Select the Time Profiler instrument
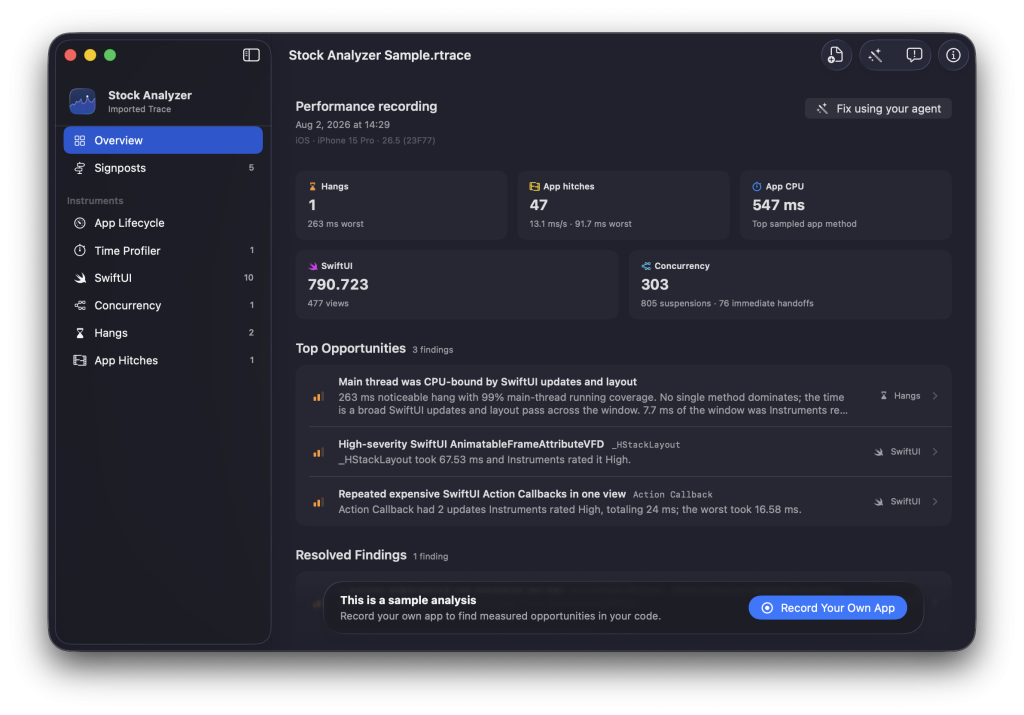The height and width of the screenshot is (715, 1024). coord(163,250)
